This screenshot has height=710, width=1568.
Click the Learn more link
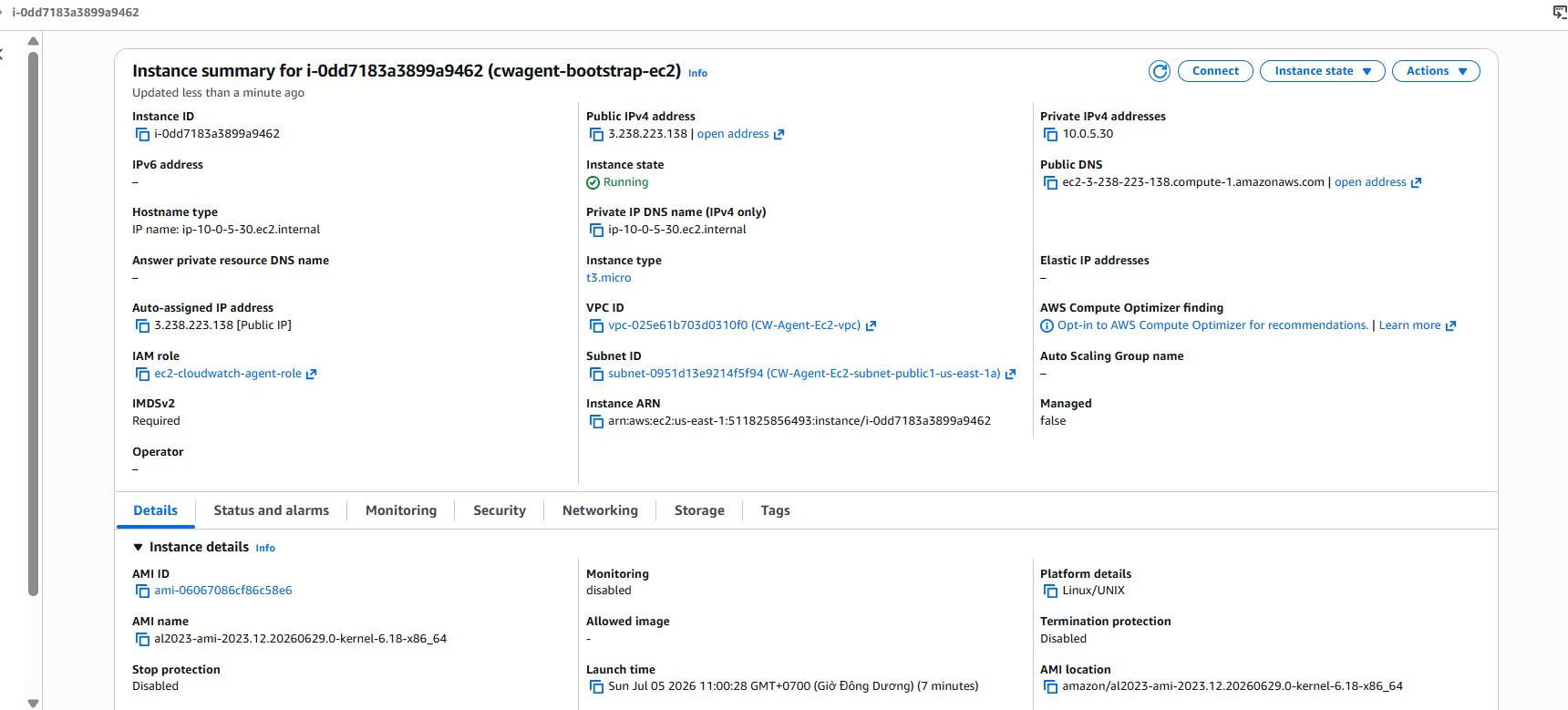(x=1409, y=325)
